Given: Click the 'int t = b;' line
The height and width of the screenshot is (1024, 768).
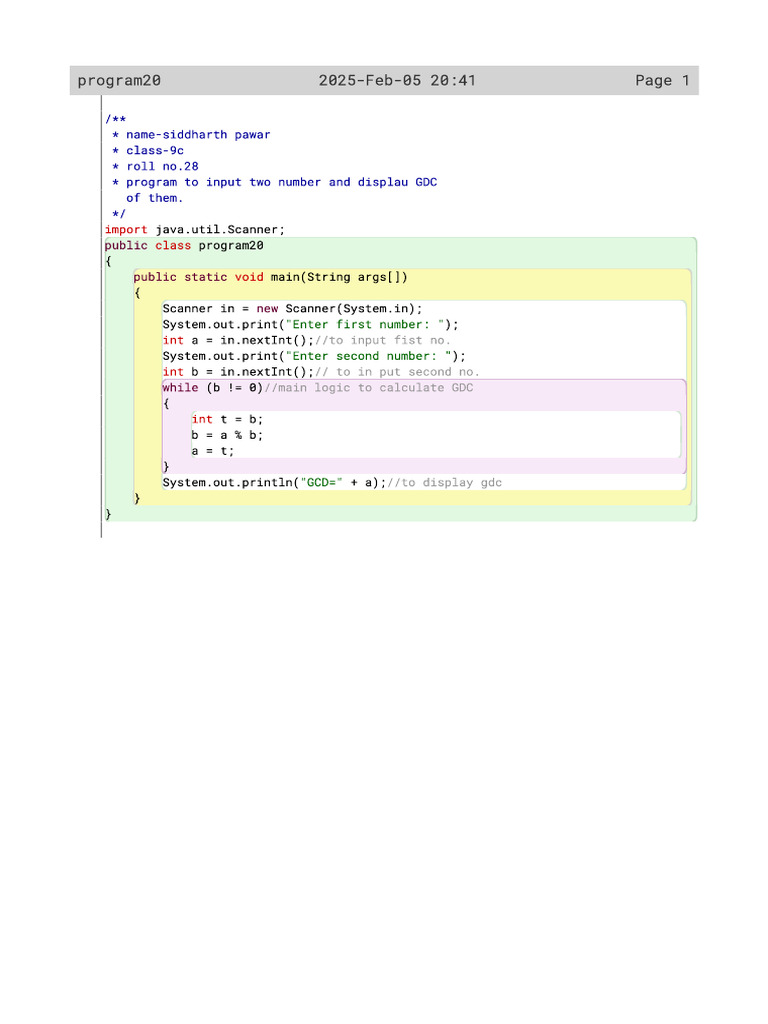Looking at the screenshot, I should coord(227,419).
